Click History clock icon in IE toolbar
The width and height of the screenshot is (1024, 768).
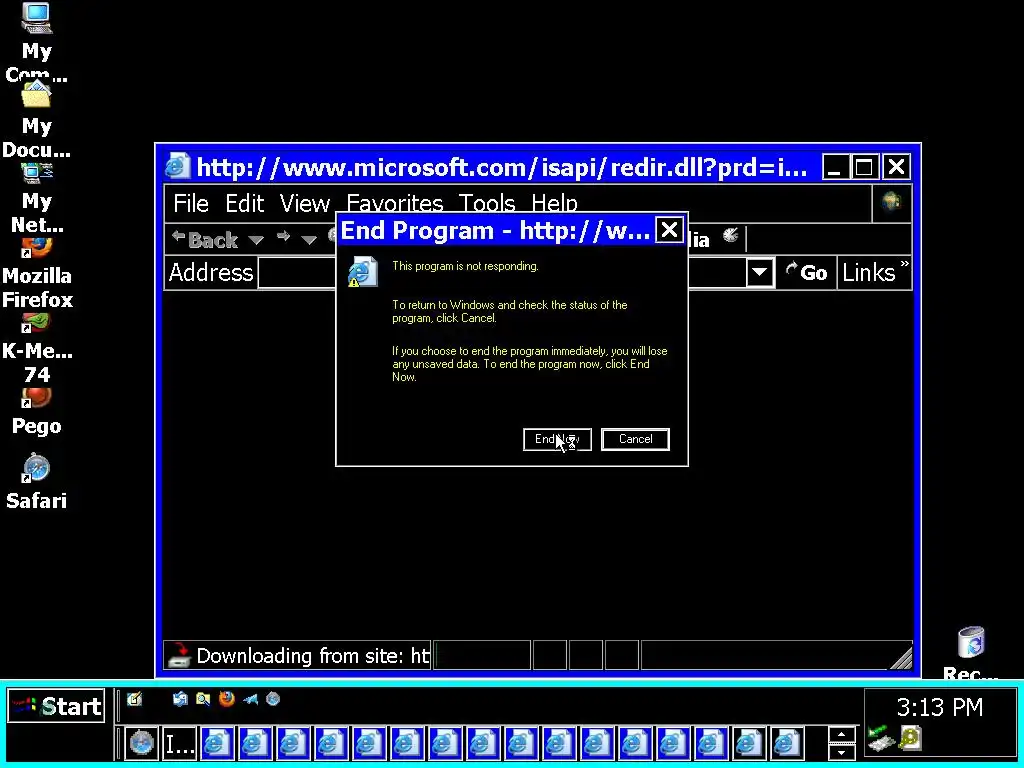tap(731, 236)
